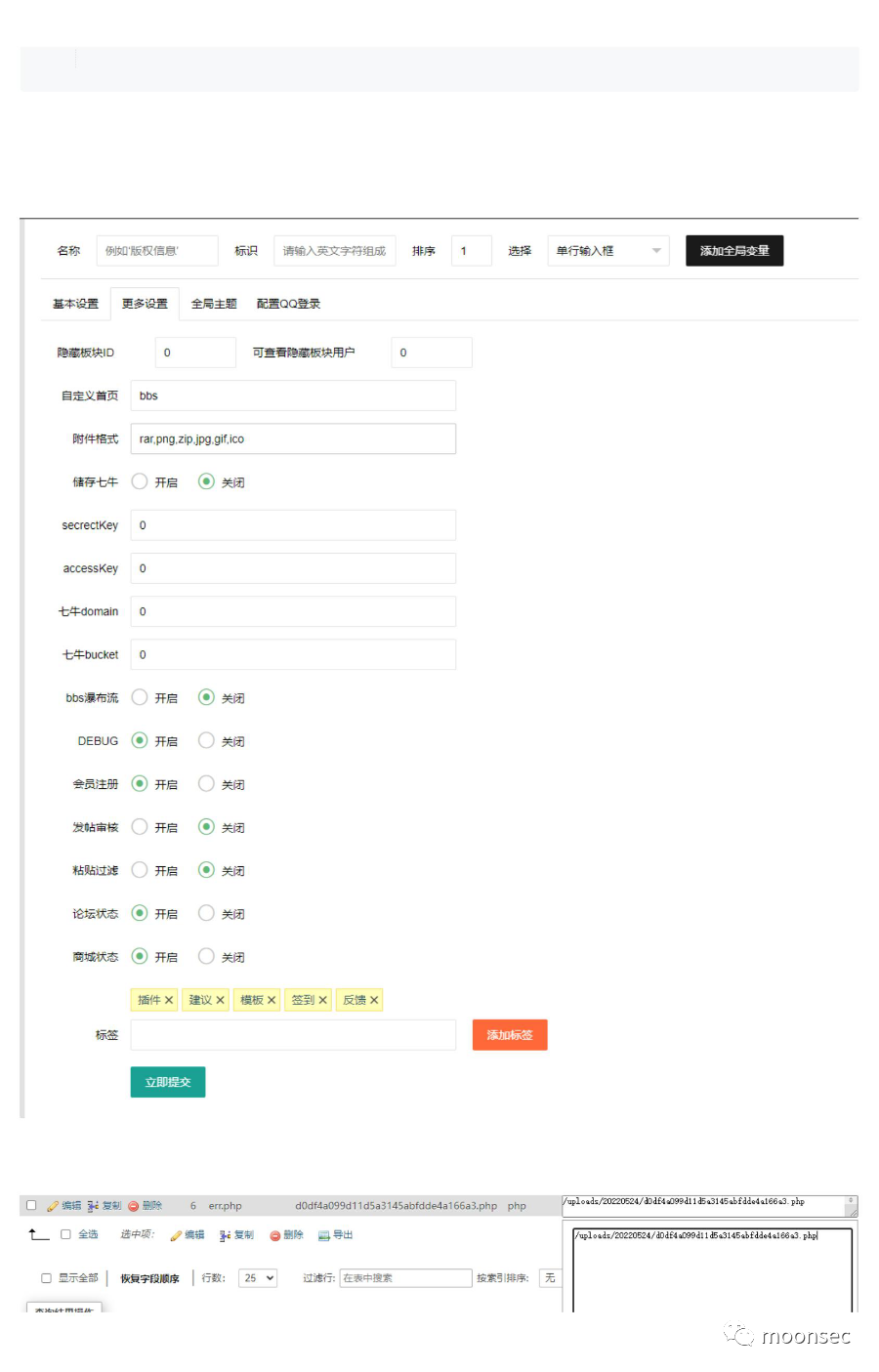Viewport: 879px width, 1372px height.
Task: Remove the 插件 tag with its X
Action: pyautogui.click(x=169, y=1000)
